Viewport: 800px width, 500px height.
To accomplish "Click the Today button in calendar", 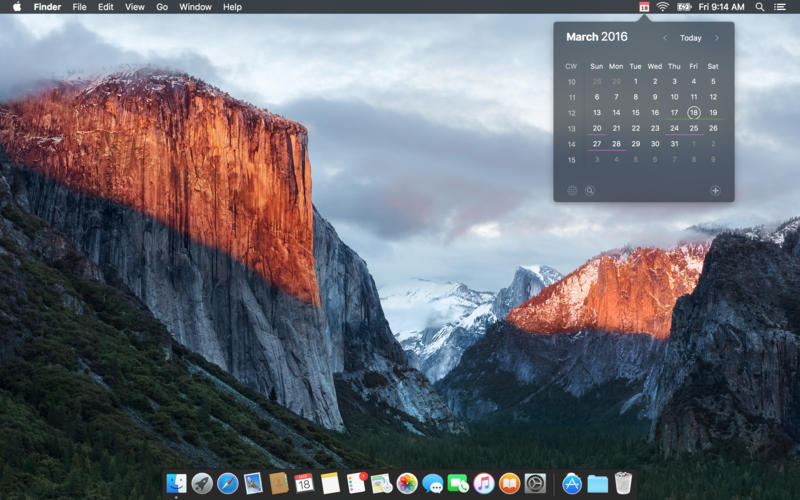I will pos(691,38).
